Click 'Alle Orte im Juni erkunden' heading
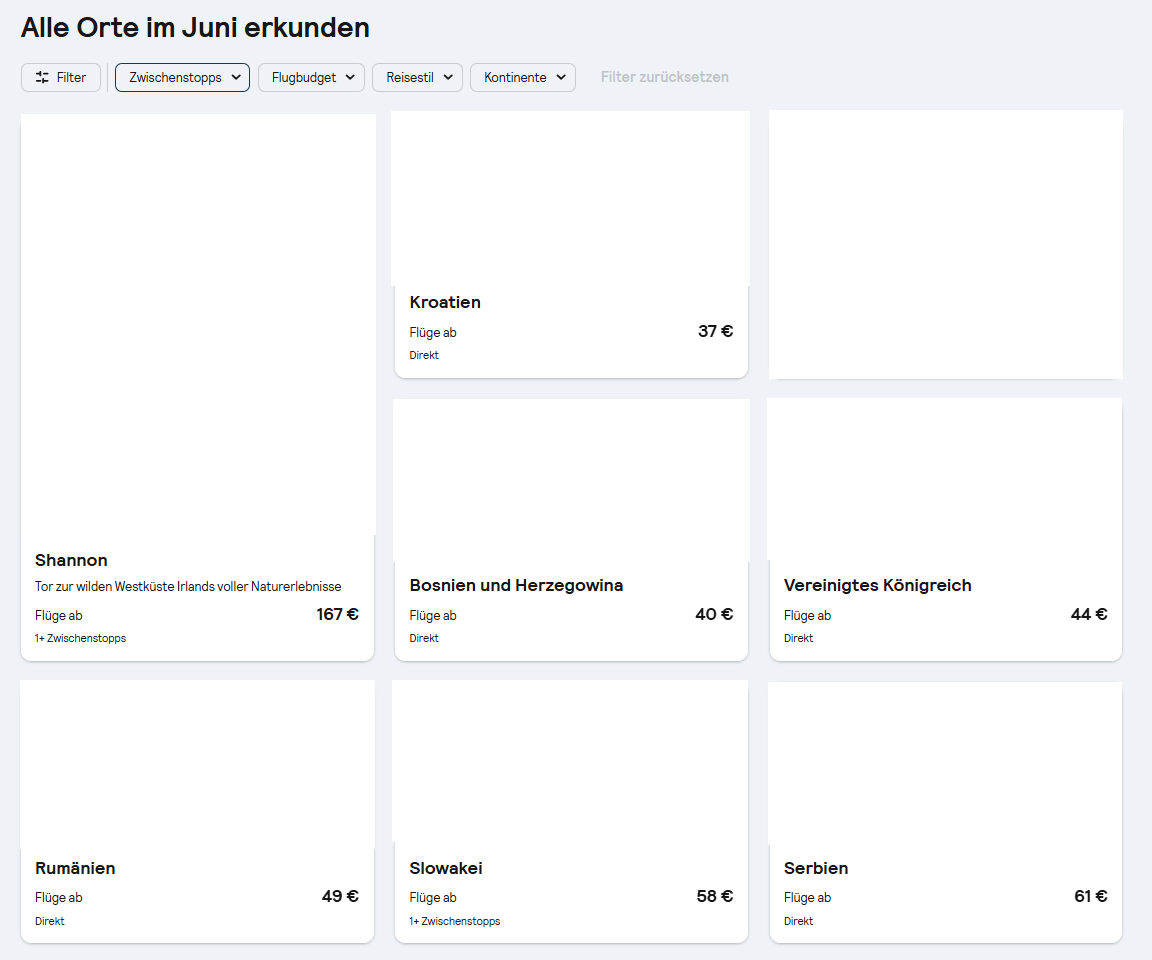The image size is (1152, 960). coord(195,27)
